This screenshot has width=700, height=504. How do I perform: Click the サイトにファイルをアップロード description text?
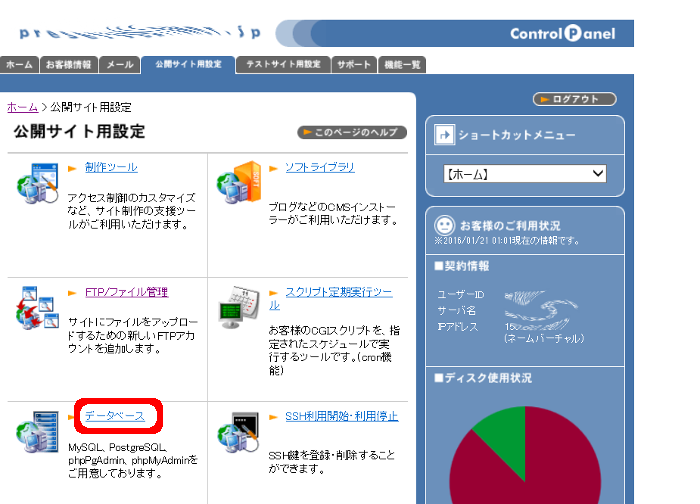[x=133, y=335]
